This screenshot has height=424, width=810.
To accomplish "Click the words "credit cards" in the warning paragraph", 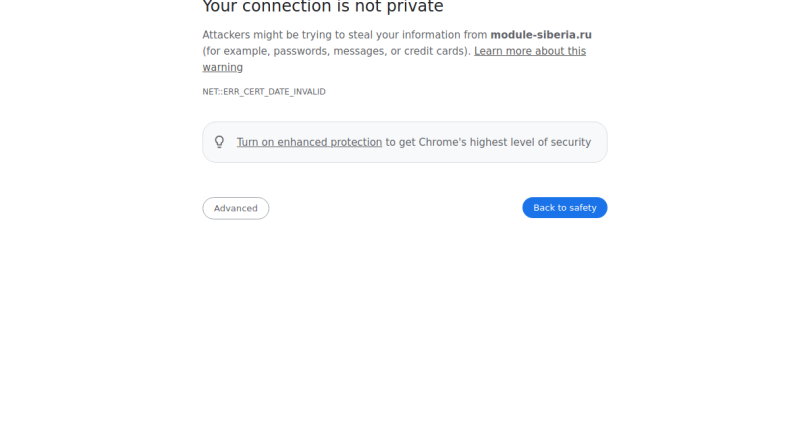I will click(x=436, y=51).
